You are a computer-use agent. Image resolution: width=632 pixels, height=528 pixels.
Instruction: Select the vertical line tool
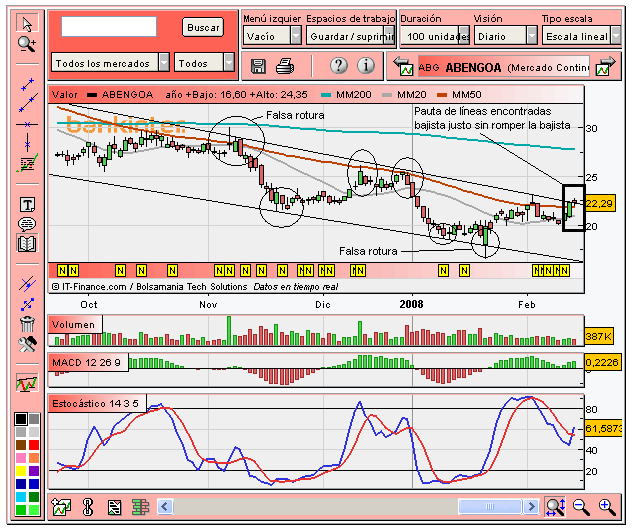pos(27,143)
